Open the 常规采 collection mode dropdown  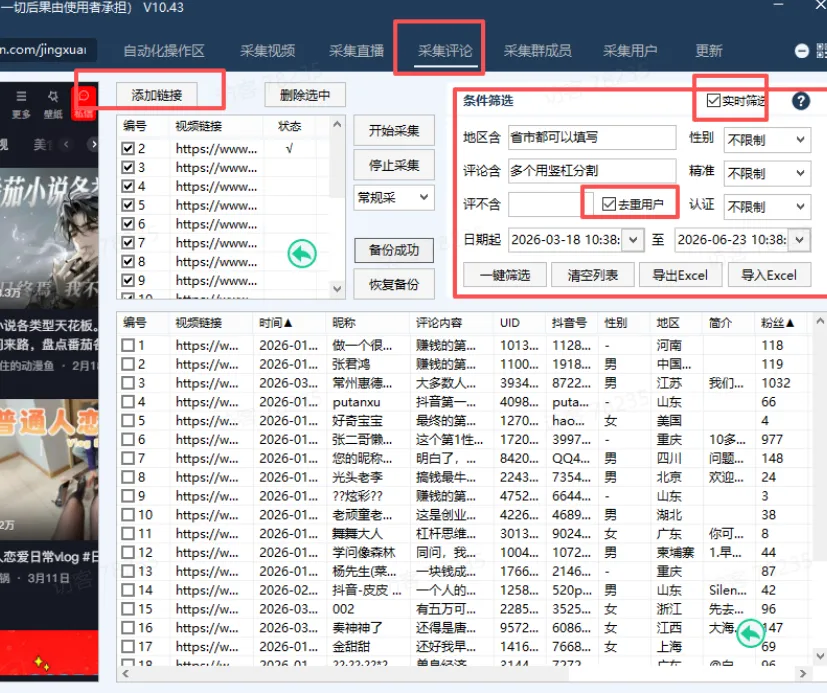(x=392, y=198)
